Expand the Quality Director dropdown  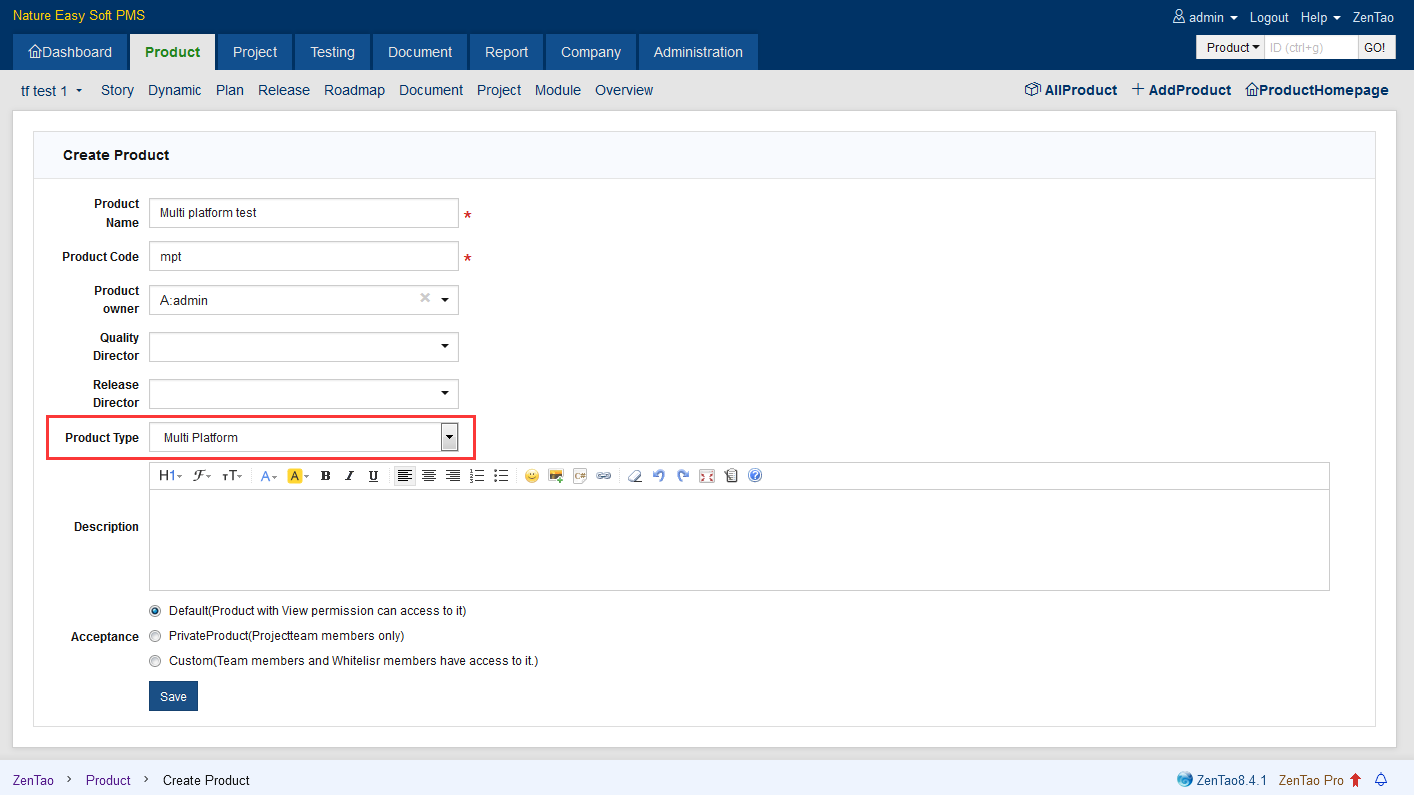pos(303,347)
